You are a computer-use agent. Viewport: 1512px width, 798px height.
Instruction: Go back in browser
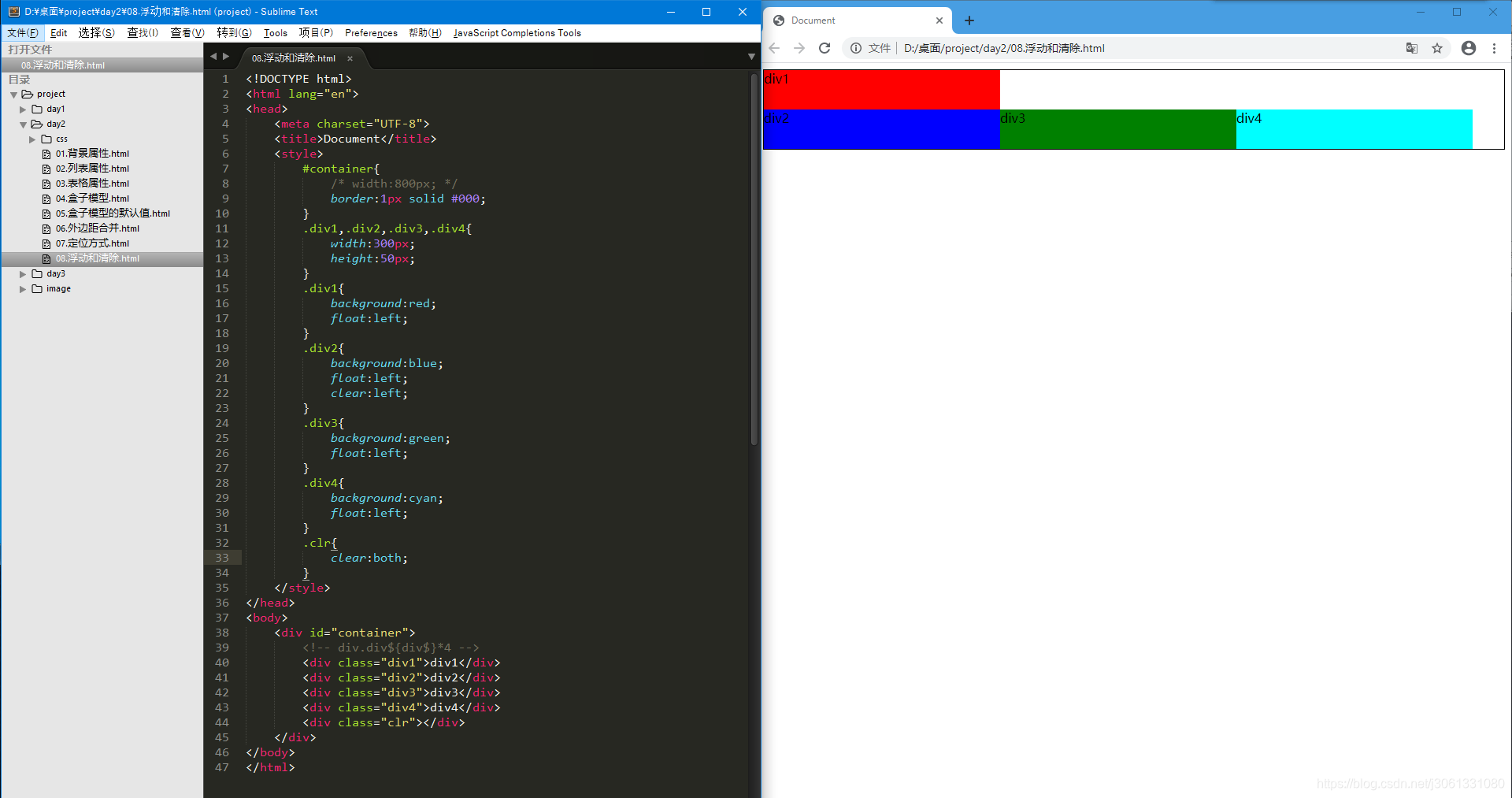(774, 48)
